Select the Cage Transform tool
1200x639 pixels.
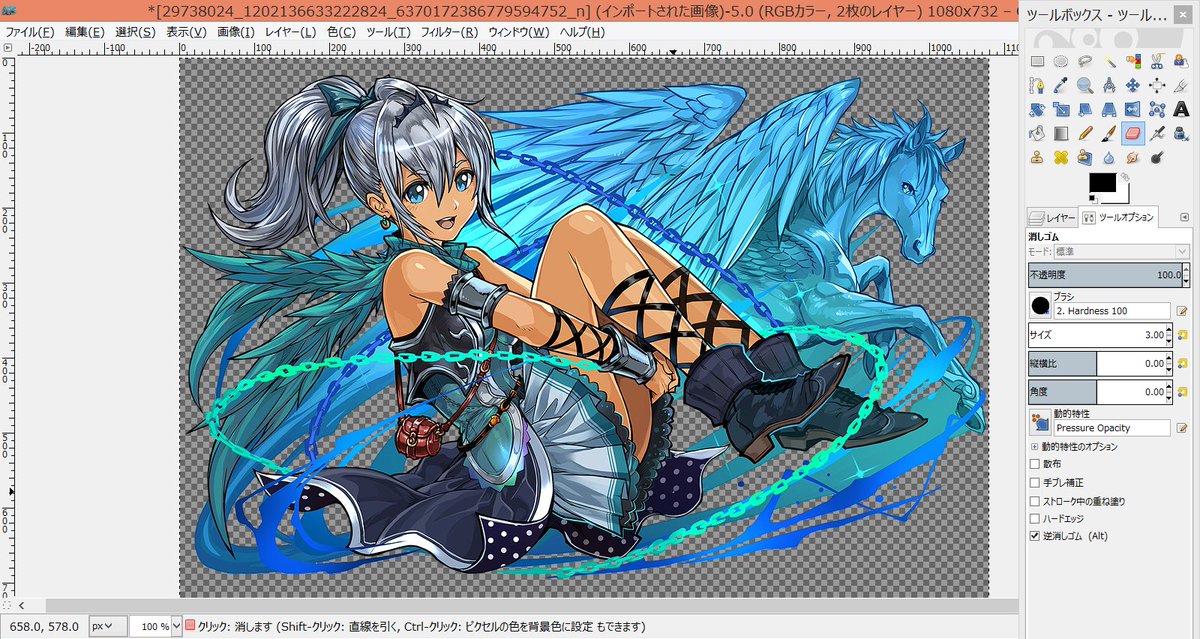pos(1157,109)
